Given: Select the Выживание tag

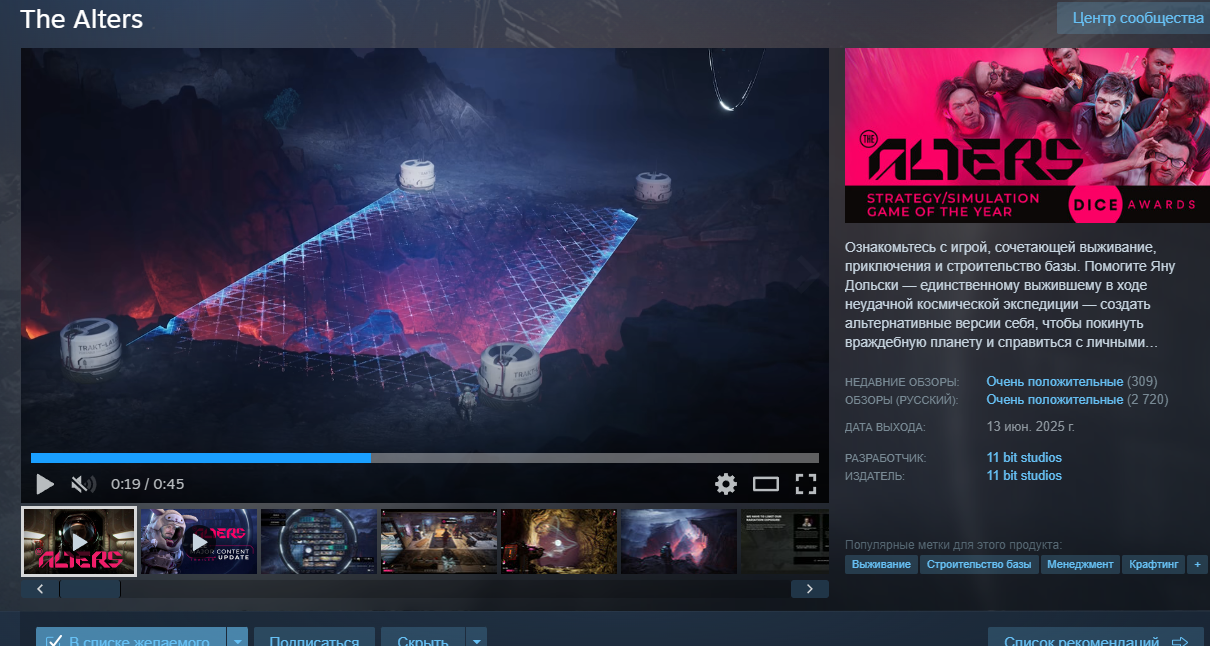Looking at the screenshot, I should click(x=882, y=565).
